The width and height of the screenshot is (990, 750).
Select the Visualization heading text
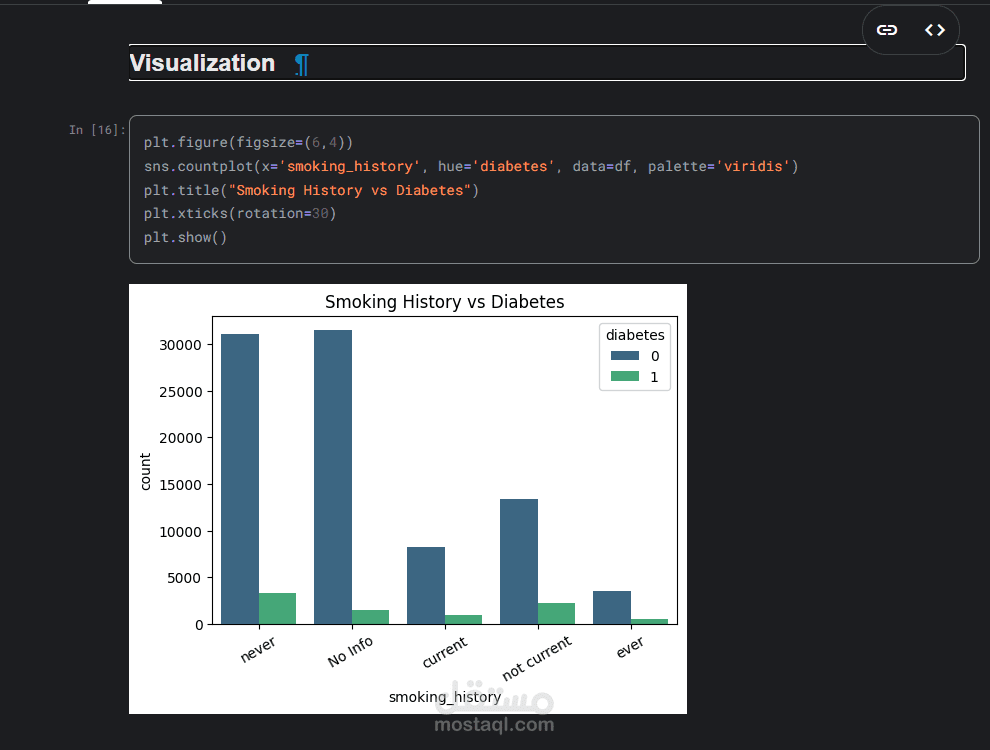[202, 63]
